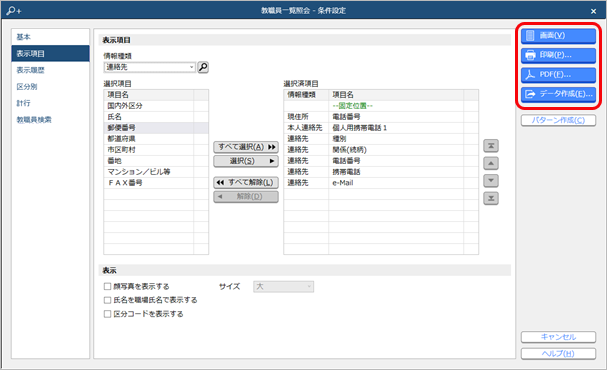607x370 pixels.
Task: Select the 個人用携帯電話 1 row
Action: pyautogui.click(x=381, y=128)
